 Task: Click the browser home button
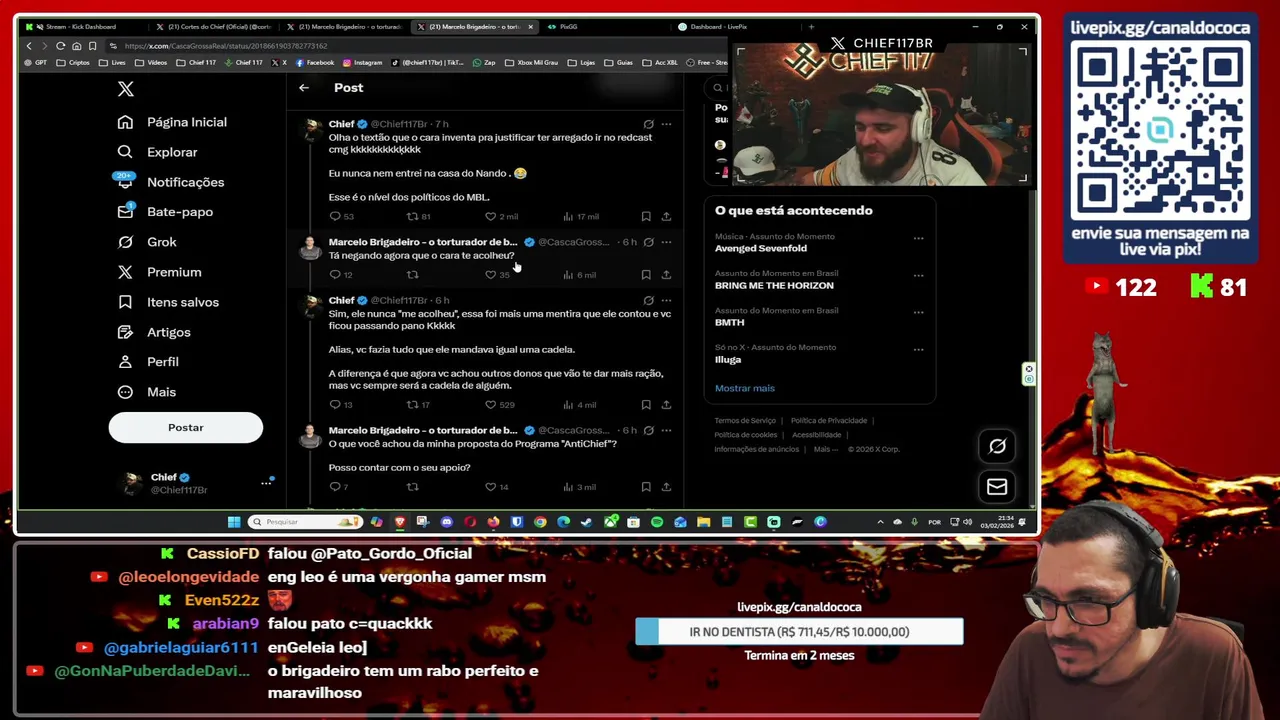click(x=76, y=46)
